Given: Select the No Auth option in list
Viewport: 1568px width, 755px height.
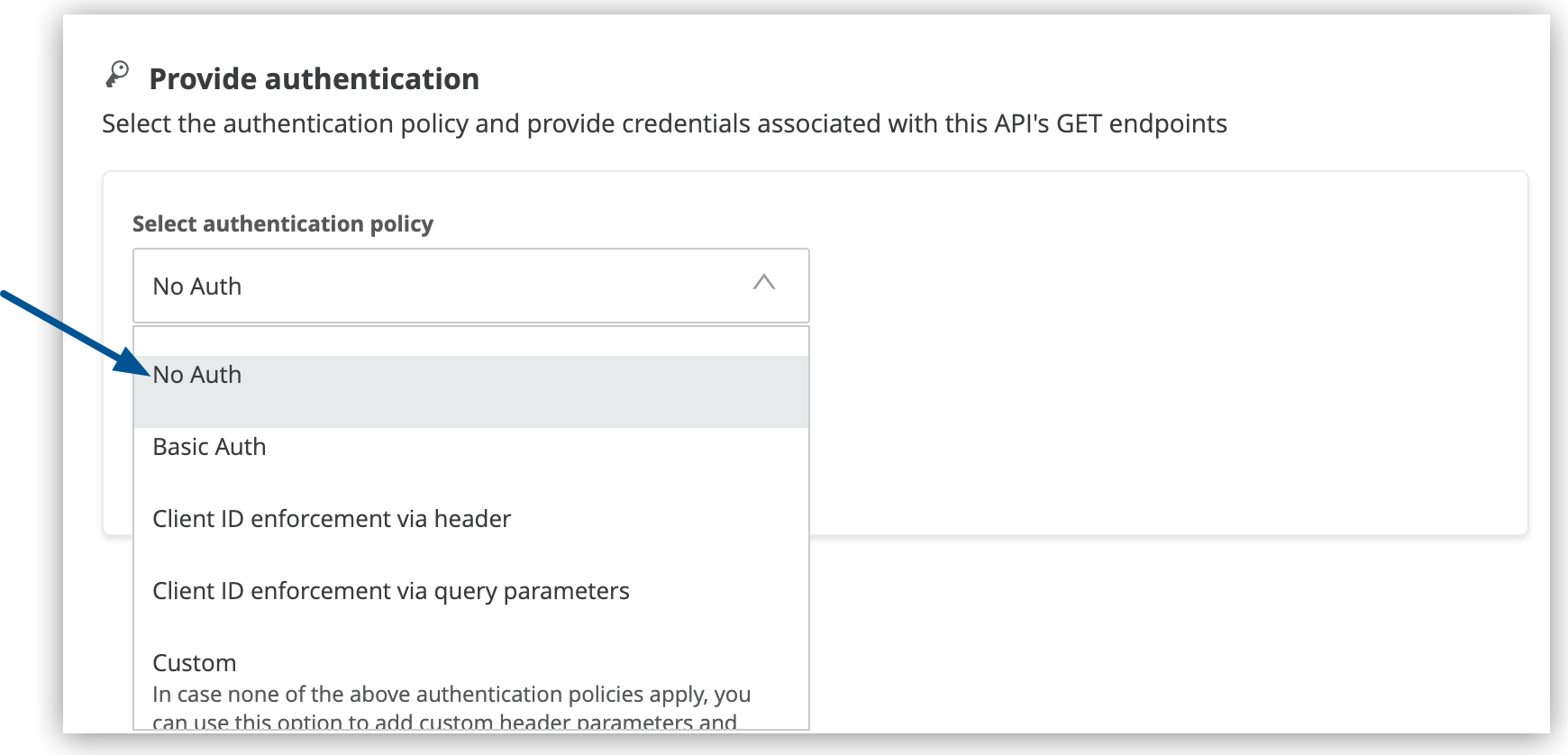Looking at the screenshot, I should coord(471,391).
